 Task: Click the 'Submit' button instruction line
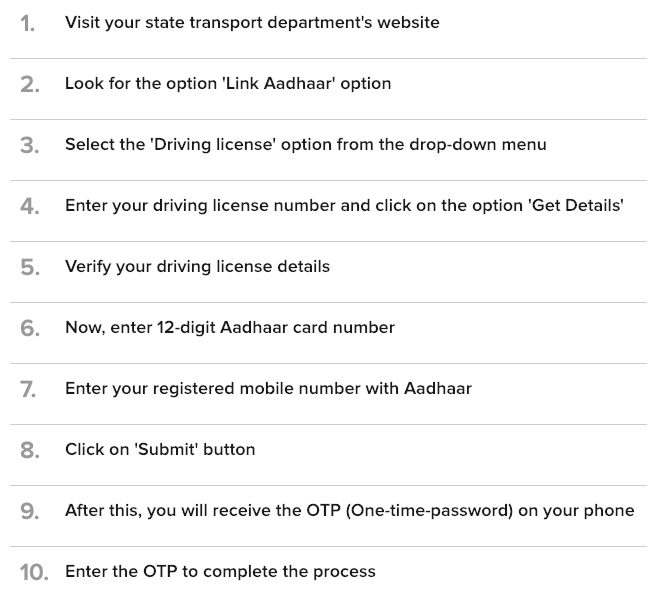(160, 449)
